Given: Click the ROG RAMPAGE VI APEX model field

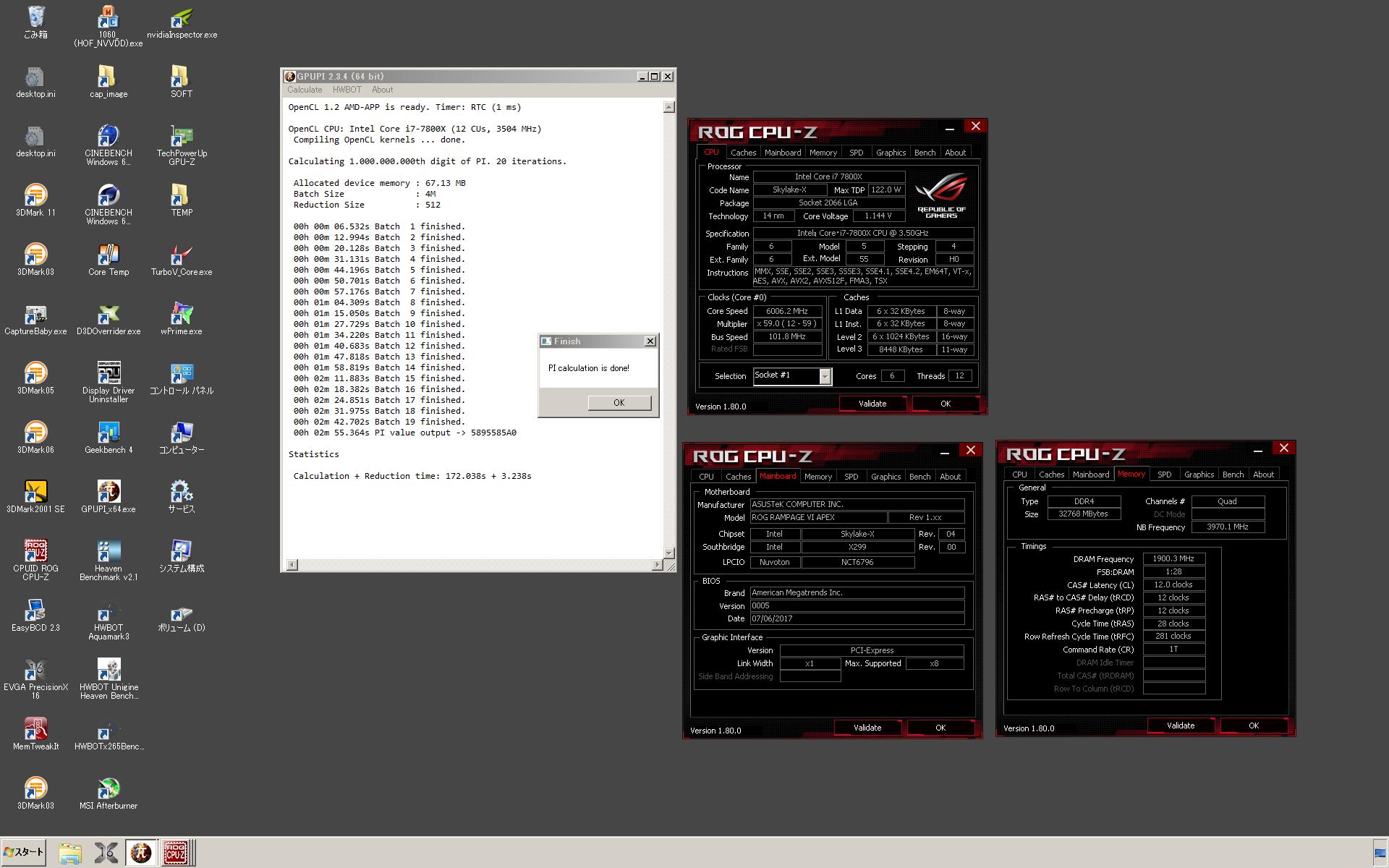Looking at the screenshot, I should pyautogui.click(x=818, y=518).
